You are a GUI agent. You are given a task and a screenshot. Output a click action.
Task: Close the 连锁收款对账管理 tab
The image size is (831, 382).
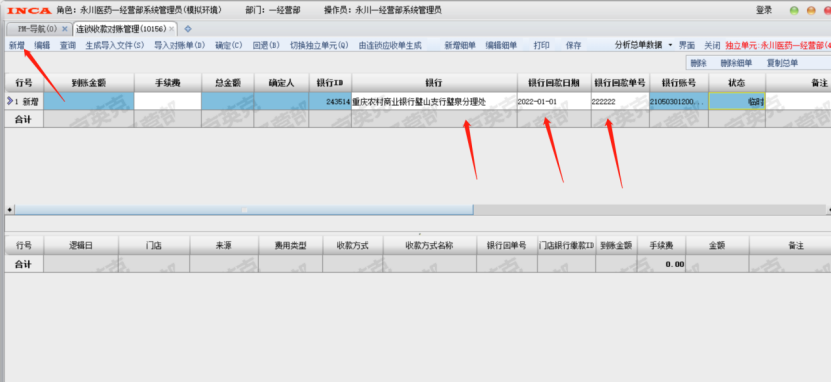click(172, 29)
